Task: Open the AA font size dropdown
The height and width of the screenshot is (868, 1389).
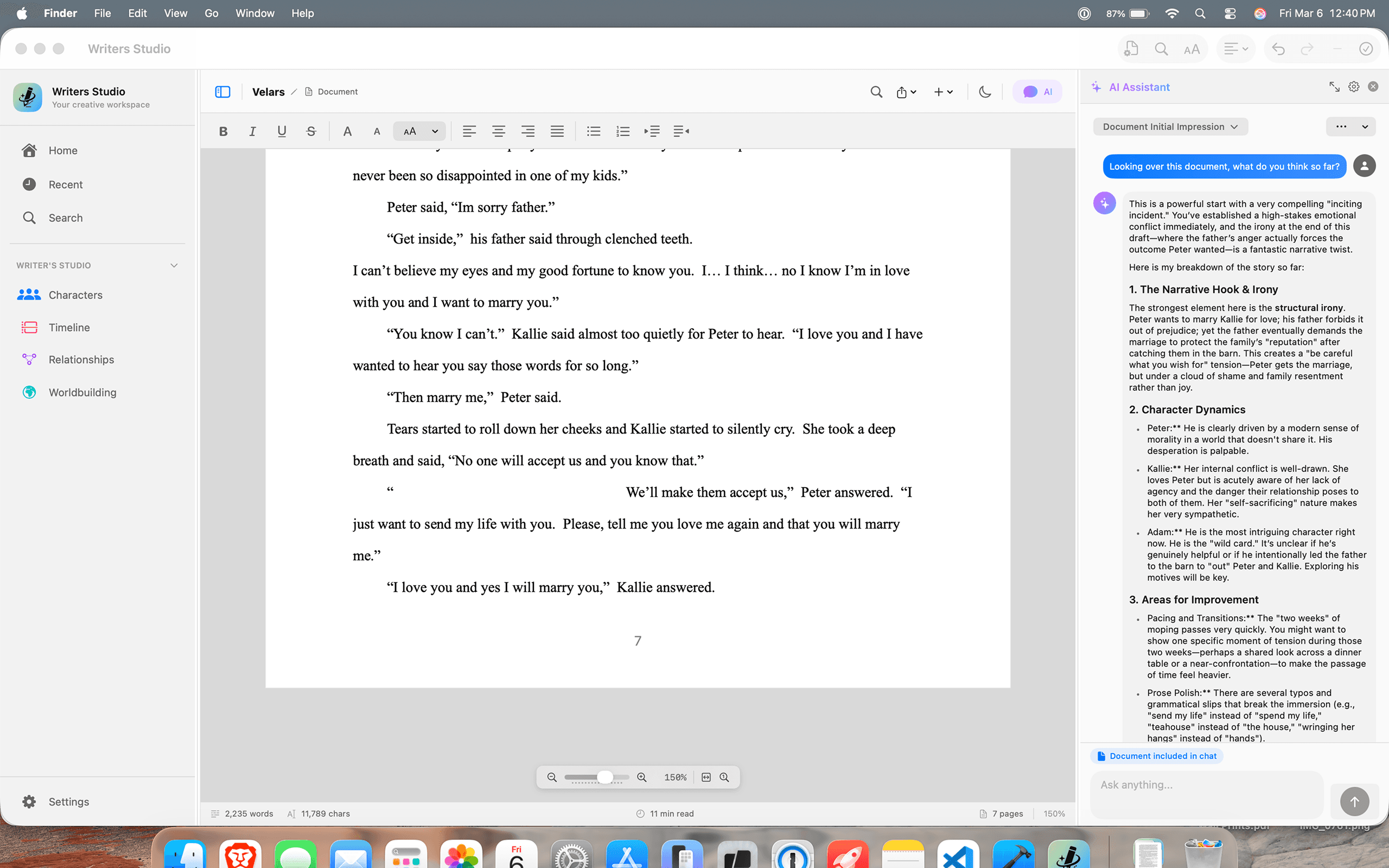Action: (419, 131)
